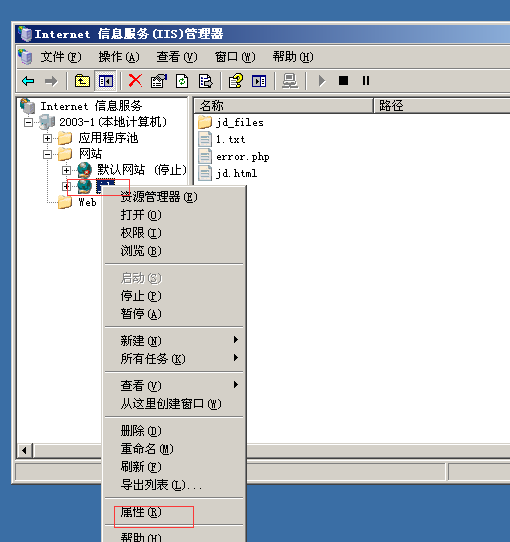Choose 权限(I) from context menu

(x=174, y=233)
